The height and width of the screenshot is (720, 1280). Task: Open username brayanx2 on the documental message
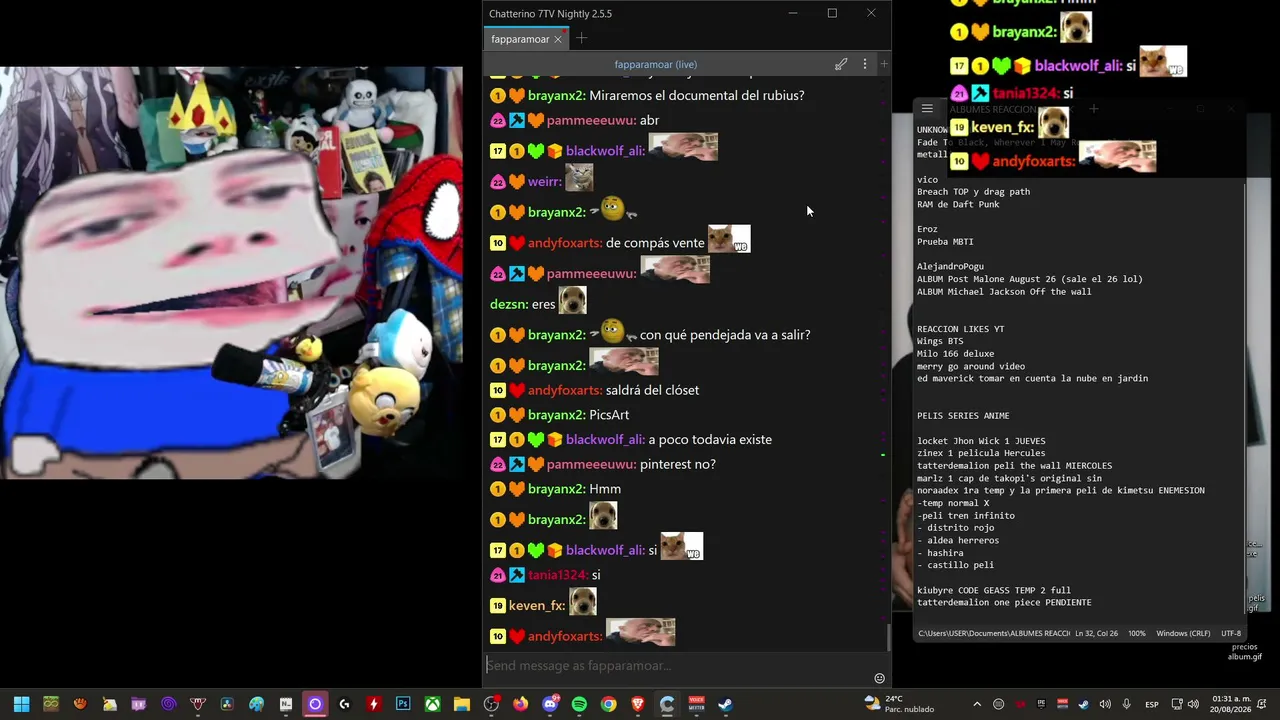click(556, 96)
